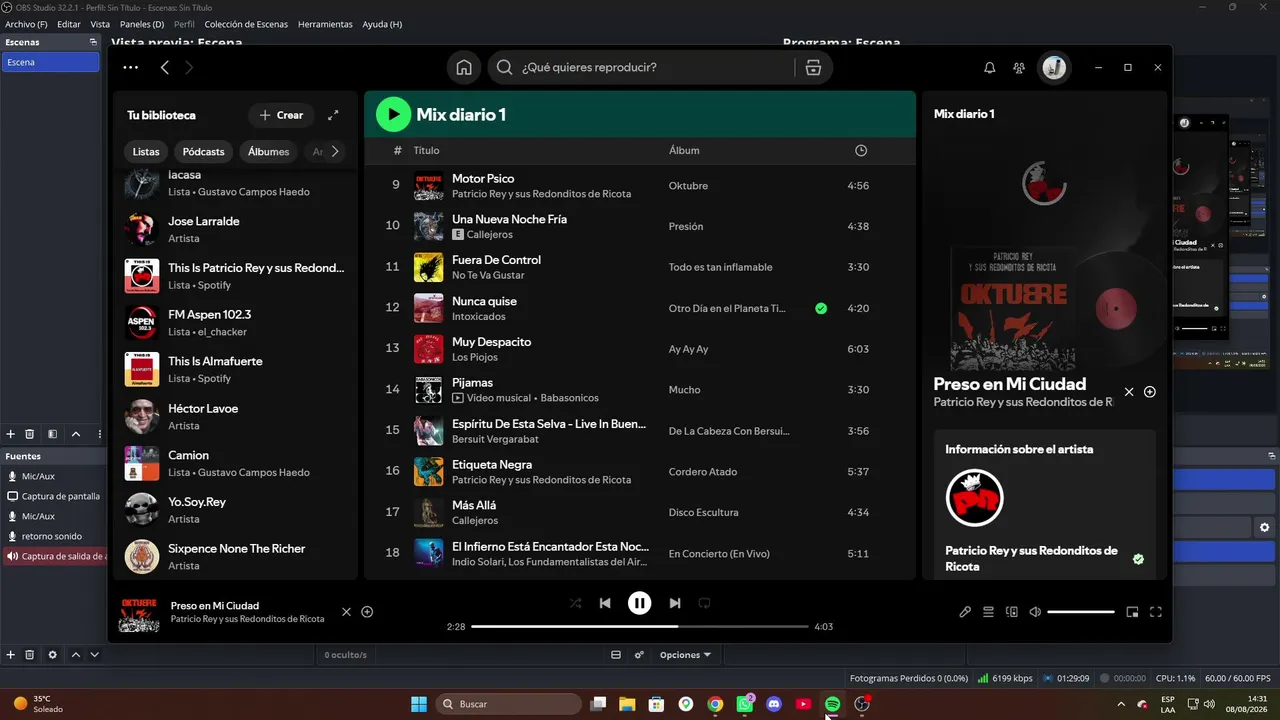Expand Tu biblioteca to full view
This screenshot has width=1280, height=720.
[333, 115]
